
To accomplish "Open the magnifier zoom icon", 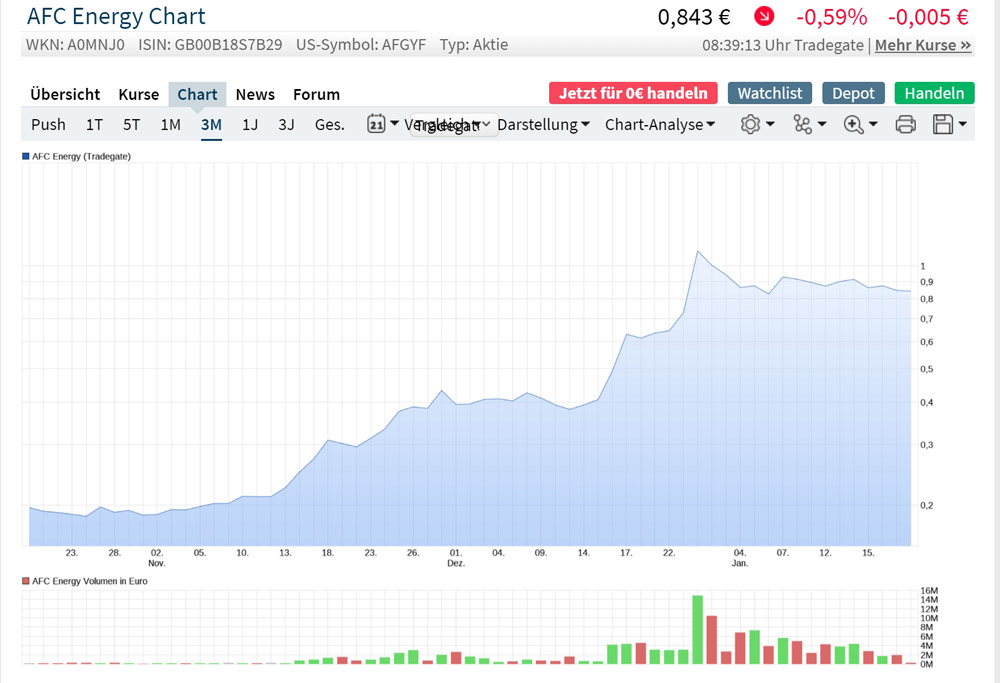I will [x=853, y=124].
